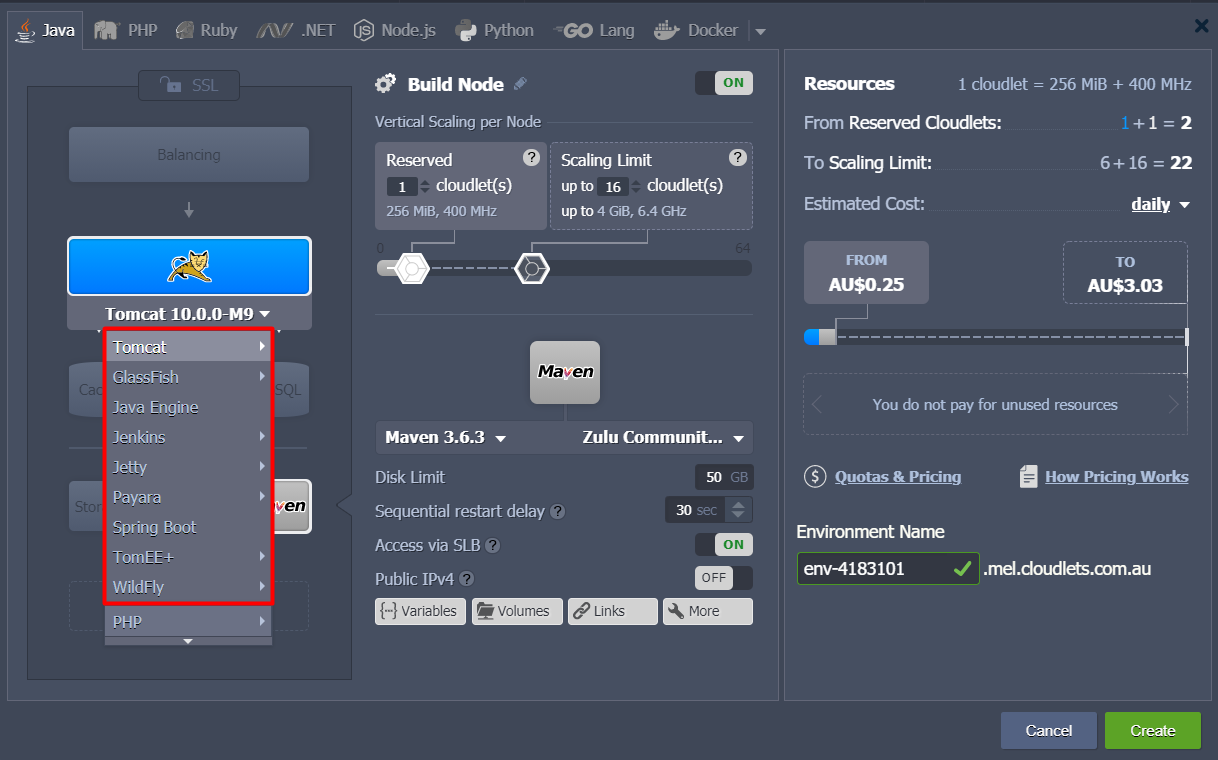The image size is (1218, 760).
Task: Open the Quotas & Pricing link
Action: [897, 477]
